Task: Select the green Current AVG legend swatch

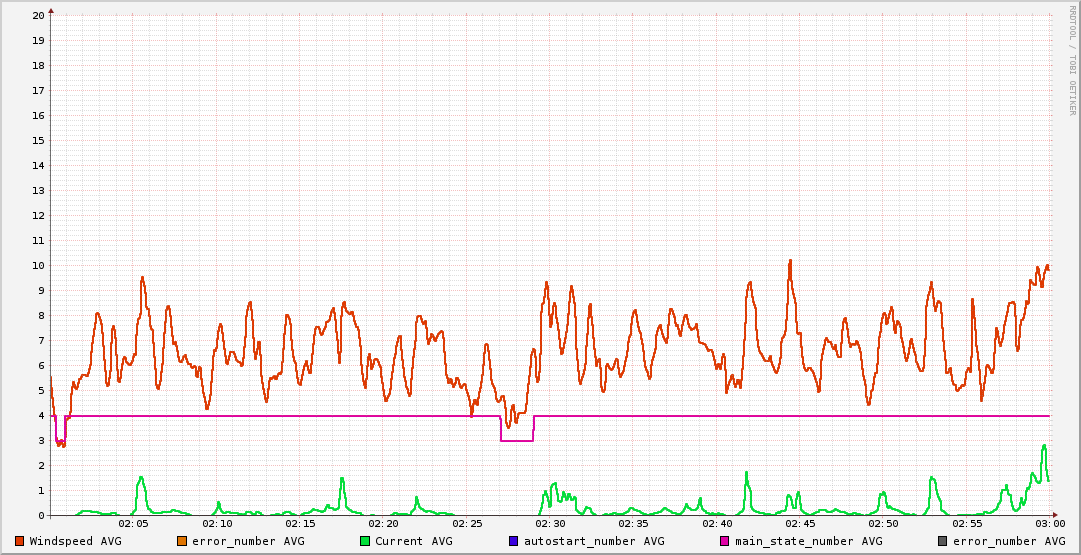Action: [365, 541]
